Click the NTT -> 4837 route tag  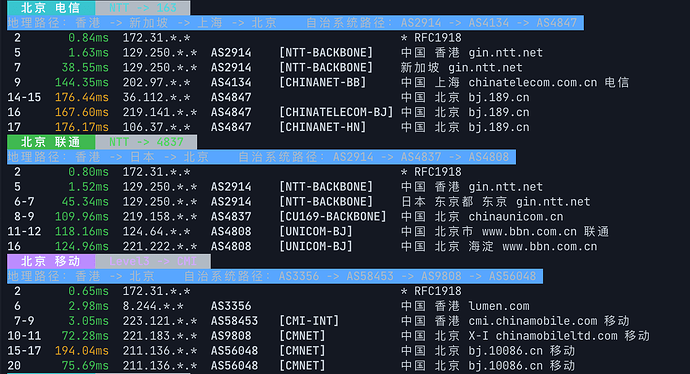[x=146, y=142]
